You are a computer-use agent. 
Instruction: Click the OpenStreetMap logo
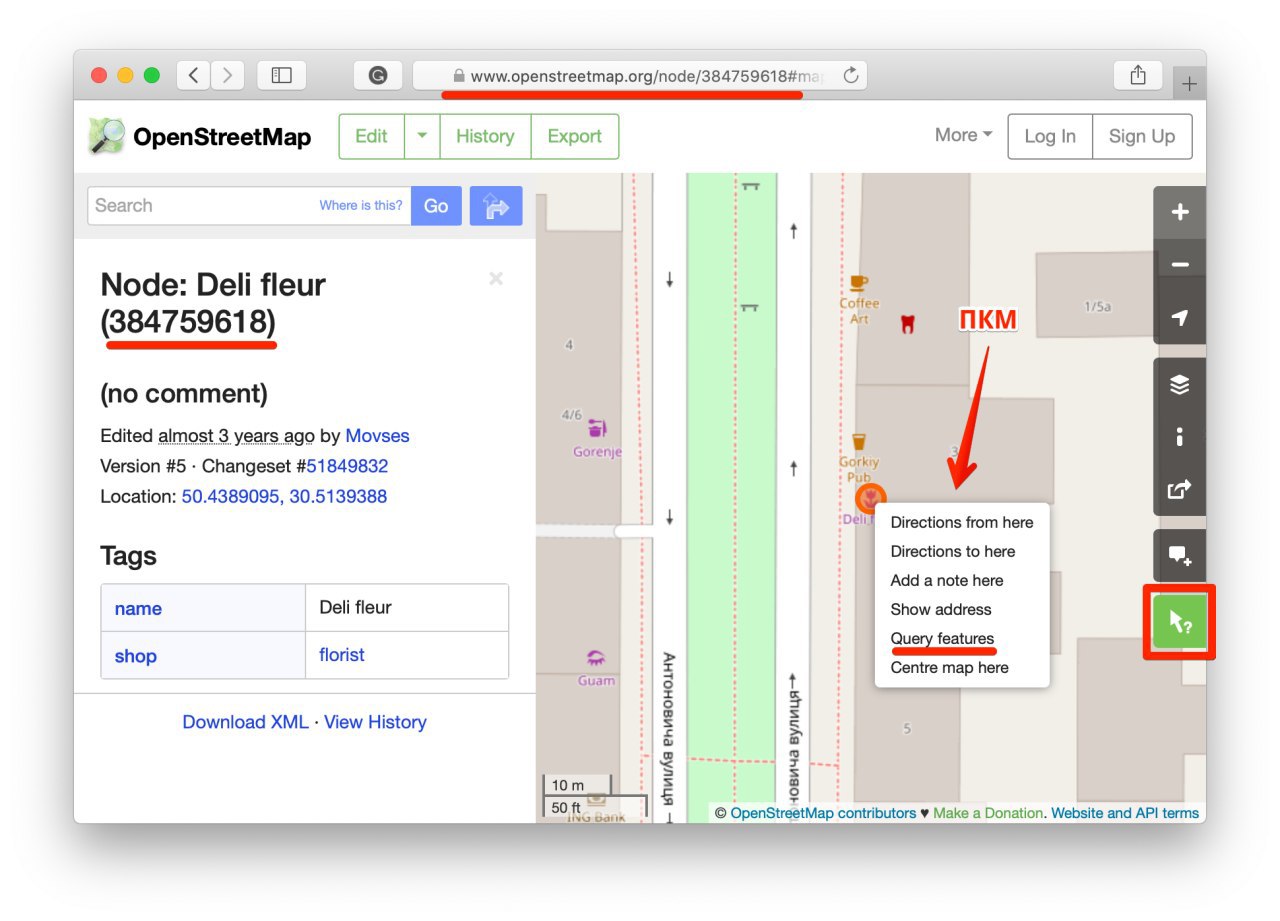coord(200,137)
